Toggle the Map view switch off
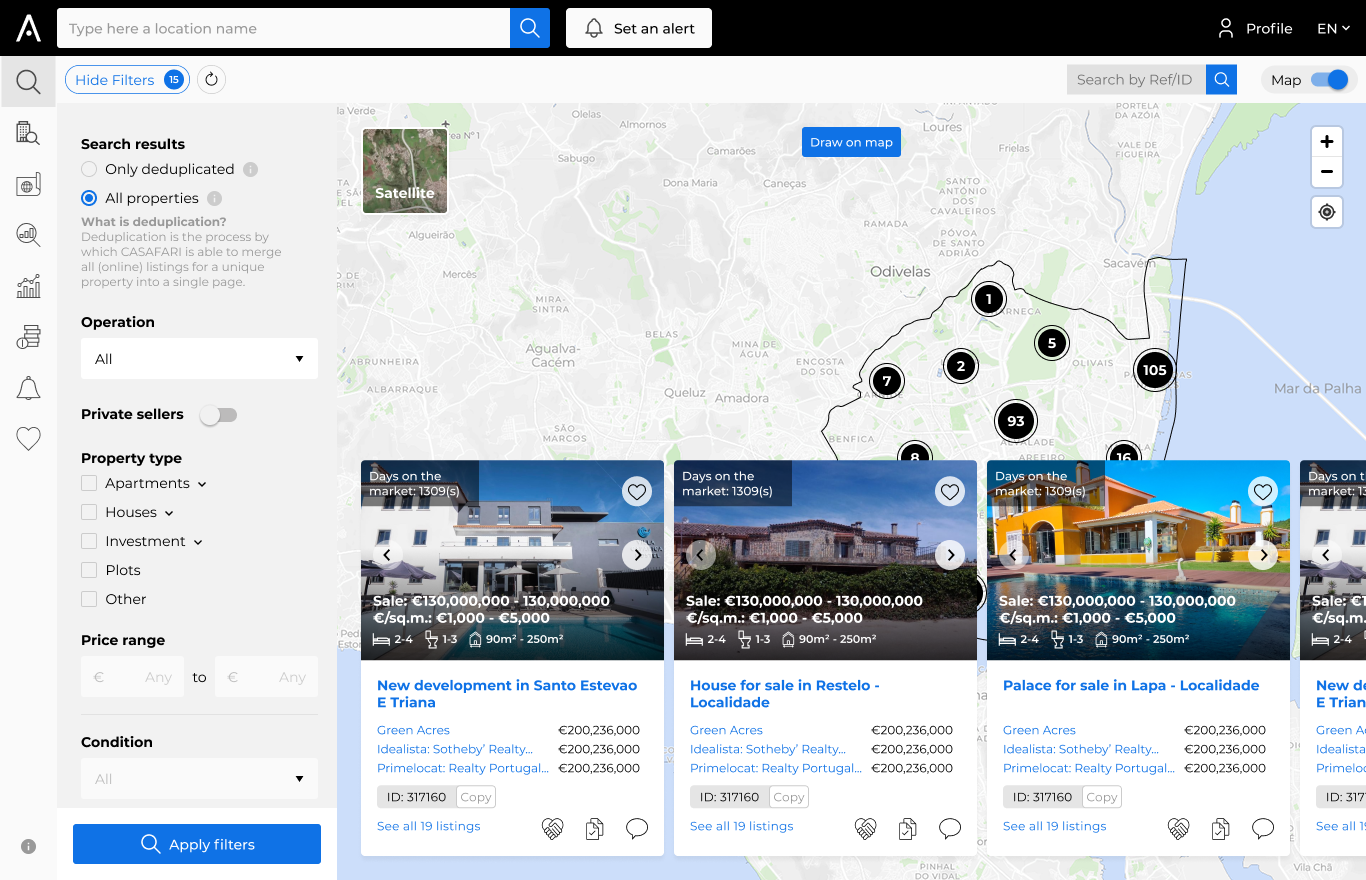 1329,80
